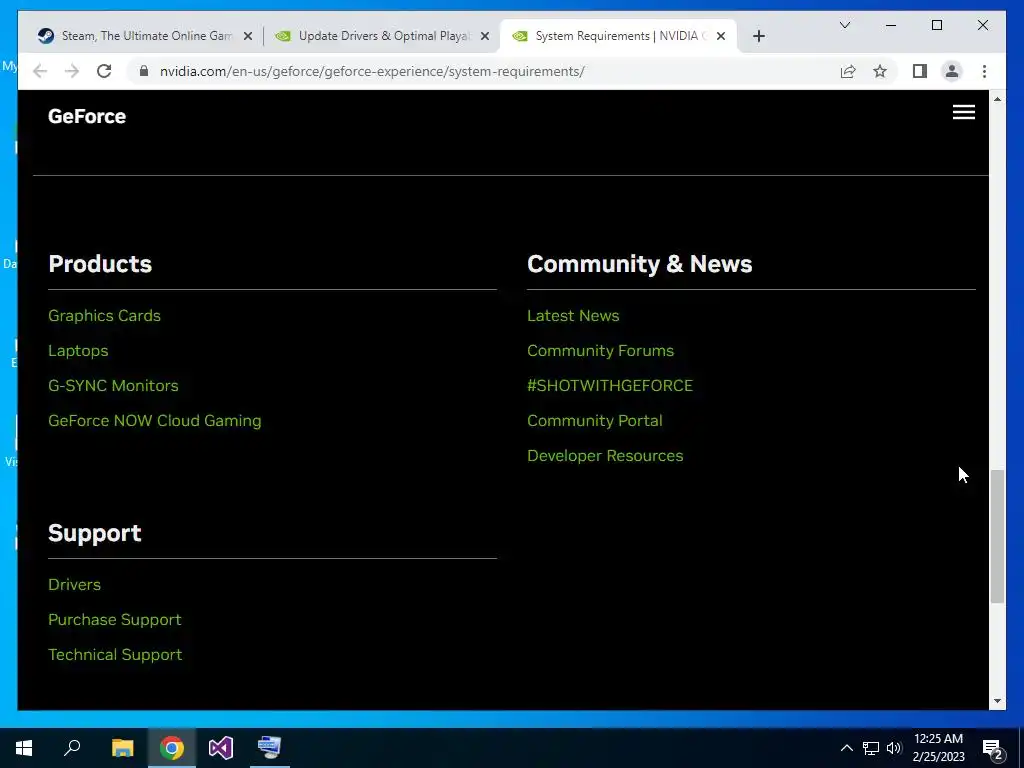Bookmark this page with the star
The width and height of the screenshot is (1024, 768).
pos(880,71)
